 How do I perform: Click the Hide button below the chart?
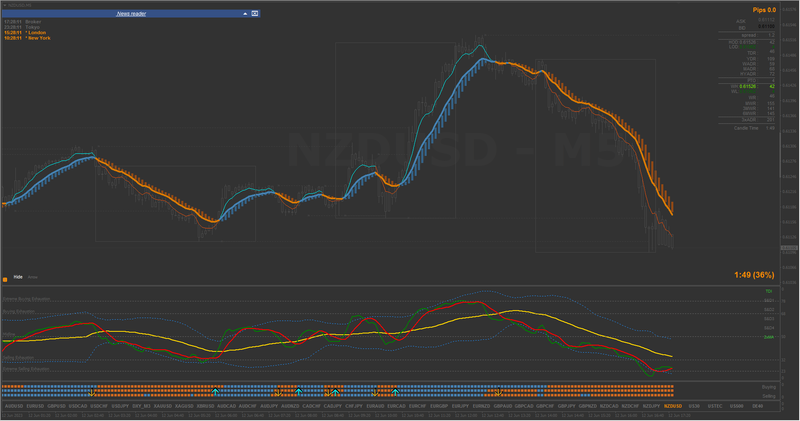[18, 277]
